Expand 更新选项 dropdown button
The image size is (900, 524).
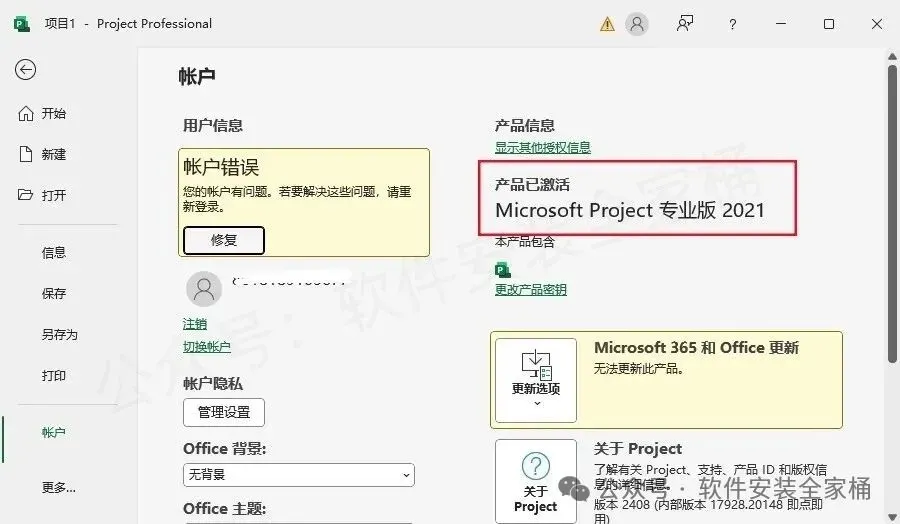point(536,380)
